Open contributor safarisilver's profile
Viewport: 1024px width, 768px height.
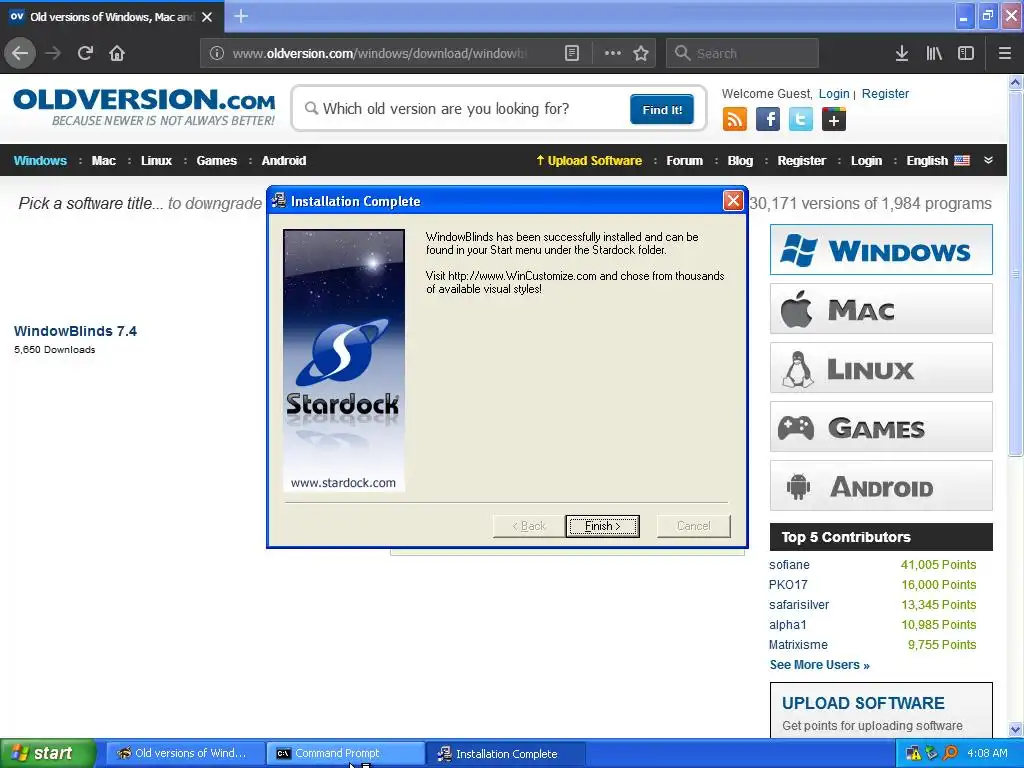[799, 605]
